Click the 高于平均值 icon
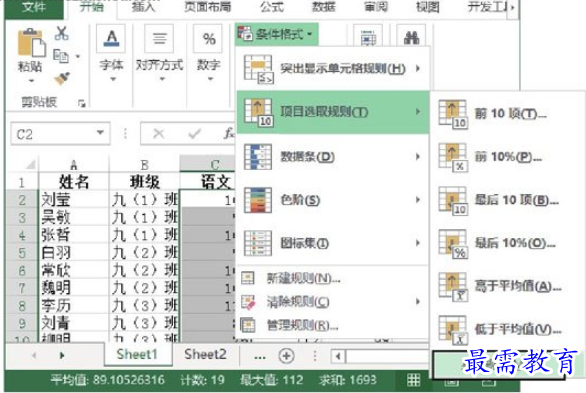Image resolution: width=586 pixels, height=393 pixels. pyautogui.click(x=453, y=287)
